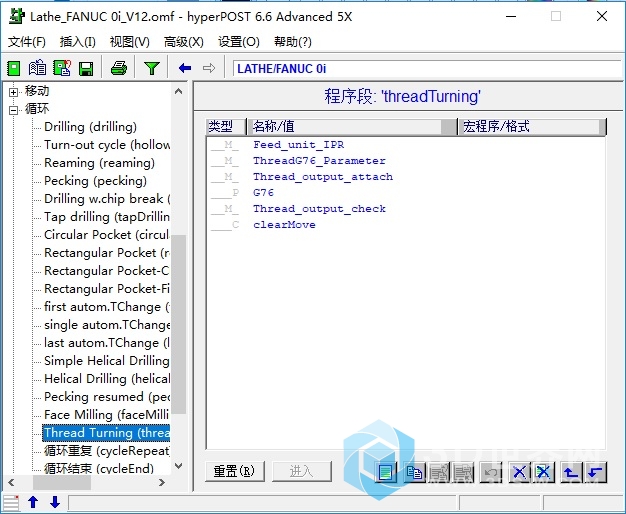Open the 帮助(?) menu

[292, 42]
